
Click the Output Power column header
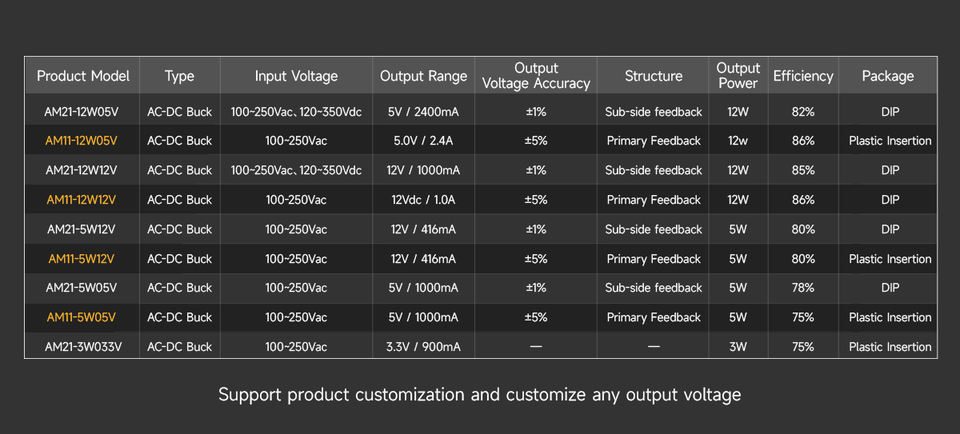738,76
